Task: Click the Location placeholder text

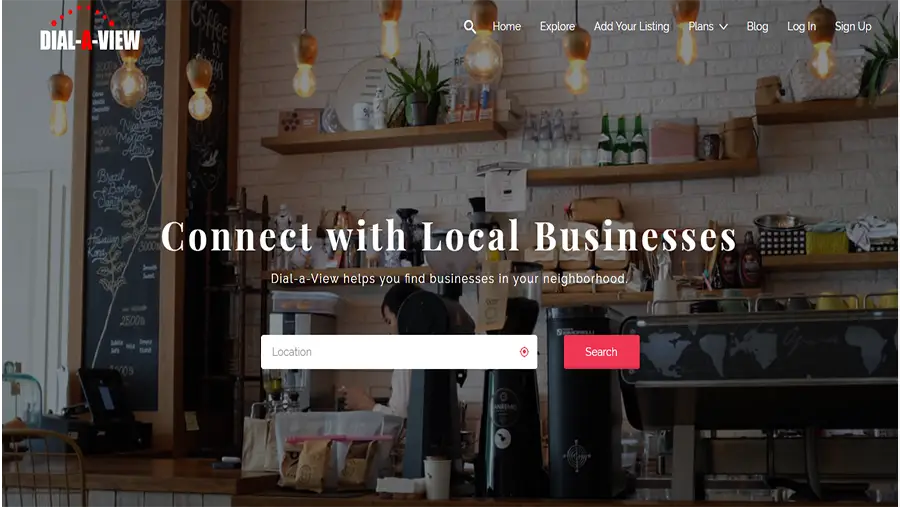Action: tap(292, 352)
